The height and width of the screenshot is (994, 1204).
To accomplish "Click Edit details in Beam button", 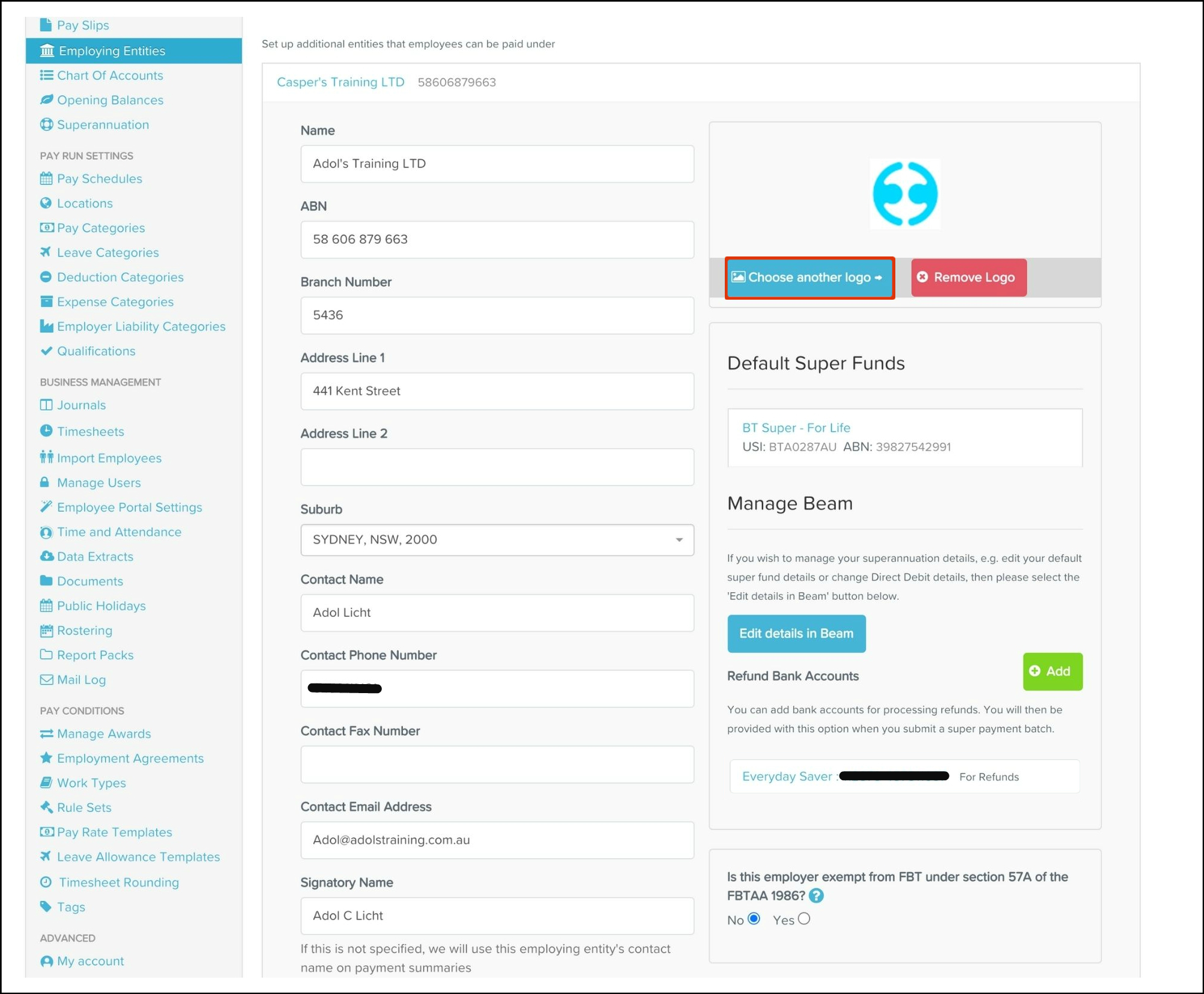I will point(796,633).
